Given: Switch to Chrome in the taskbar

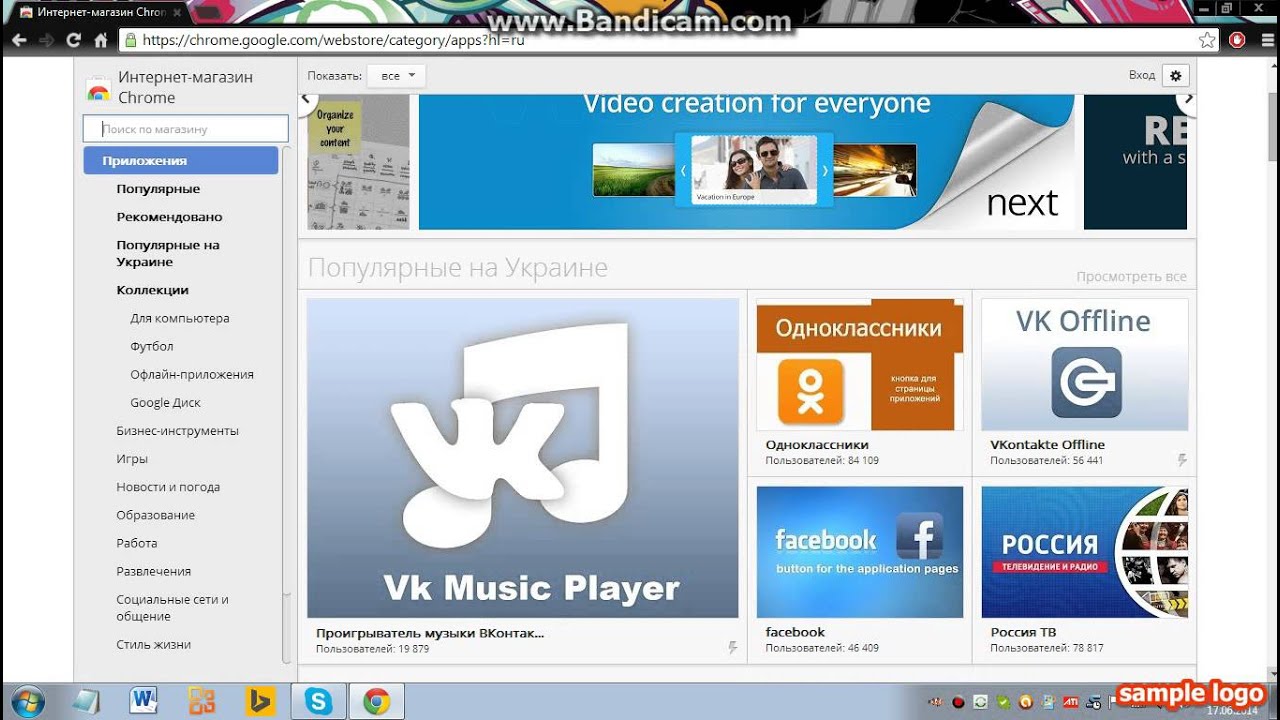Looking at the screenshot, I should [377, 701].
